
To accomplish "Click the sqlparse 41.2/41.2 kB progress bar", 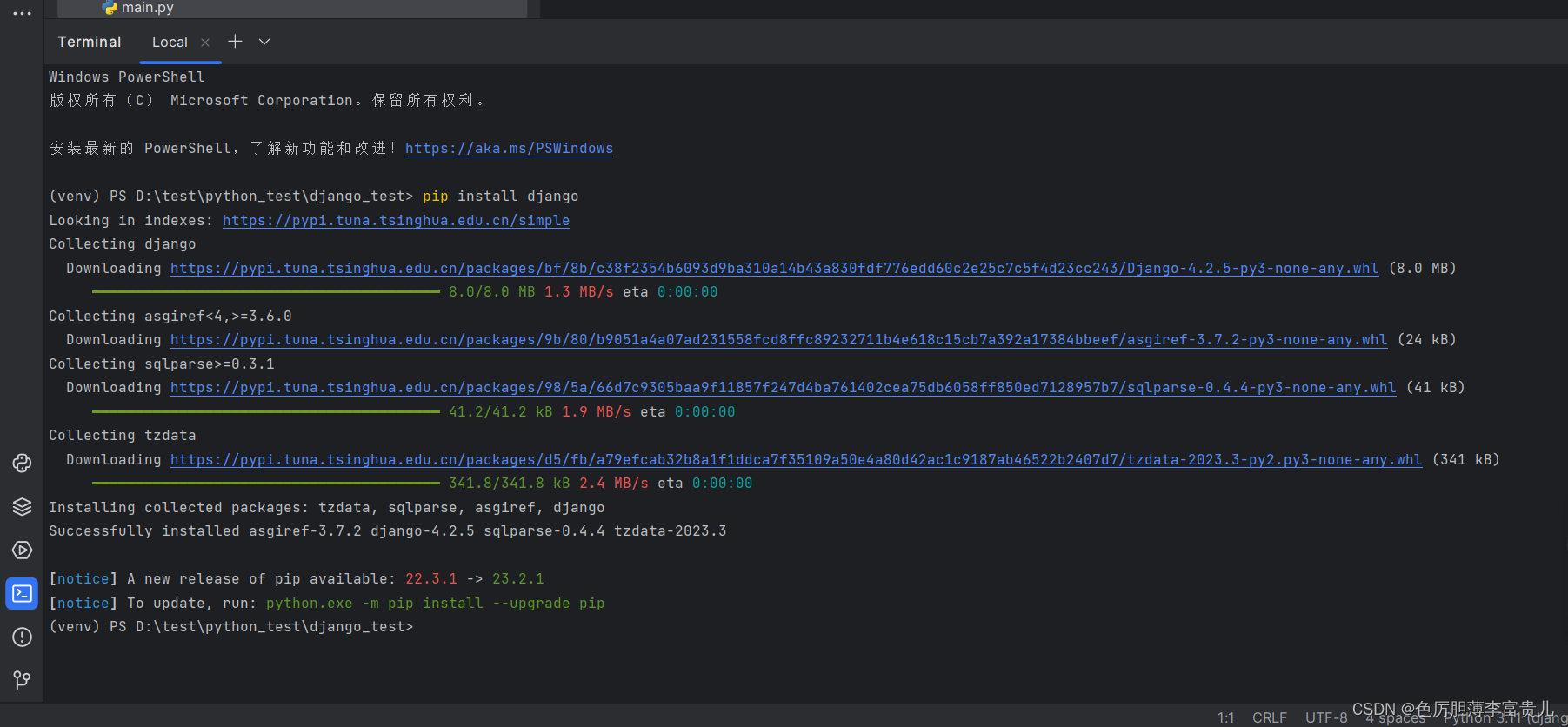I will pos(266,412).
